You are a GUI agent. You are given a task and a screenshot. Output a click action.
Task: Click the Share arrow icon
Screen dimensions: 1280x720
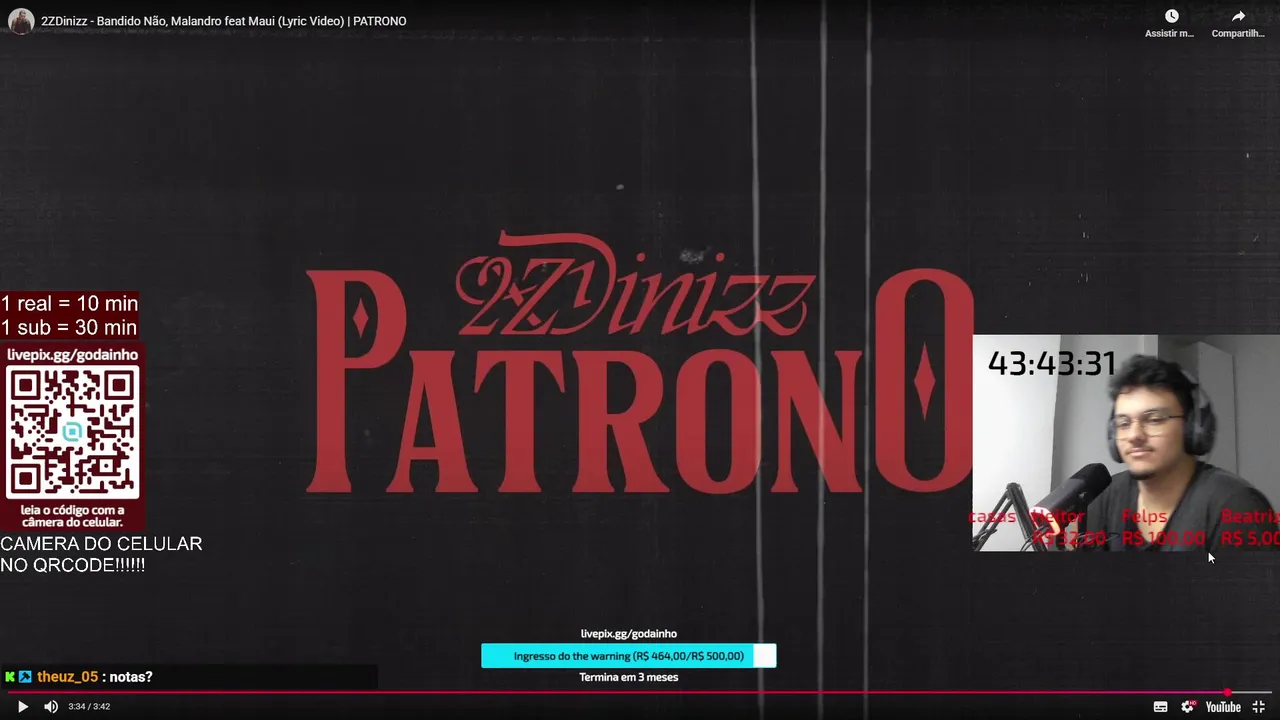(x=1238, y=16)
